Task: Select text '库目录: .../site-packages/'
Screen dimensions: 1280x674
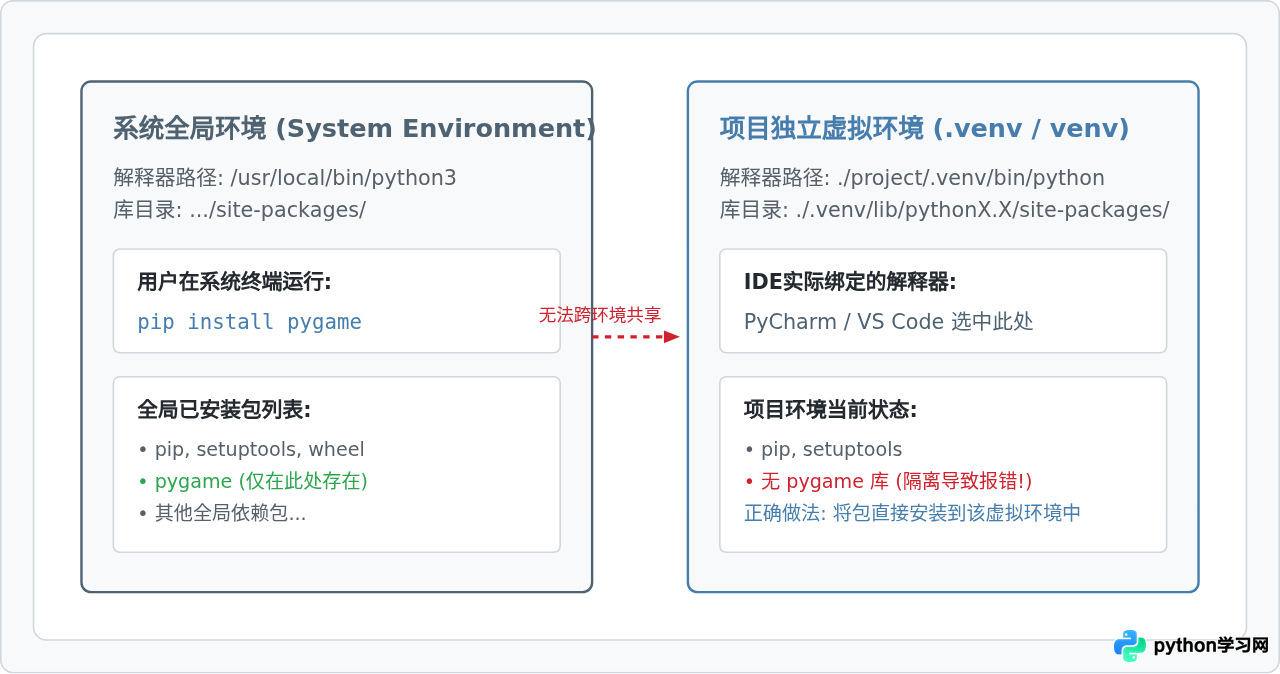Action: click(x=240, y=210)
